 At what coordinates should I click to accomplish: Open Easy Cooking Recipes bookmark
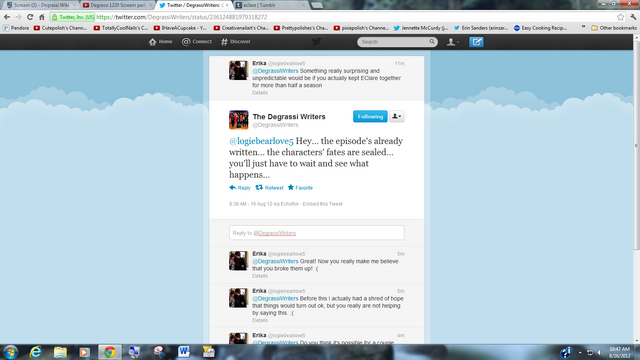coord(540,28)
